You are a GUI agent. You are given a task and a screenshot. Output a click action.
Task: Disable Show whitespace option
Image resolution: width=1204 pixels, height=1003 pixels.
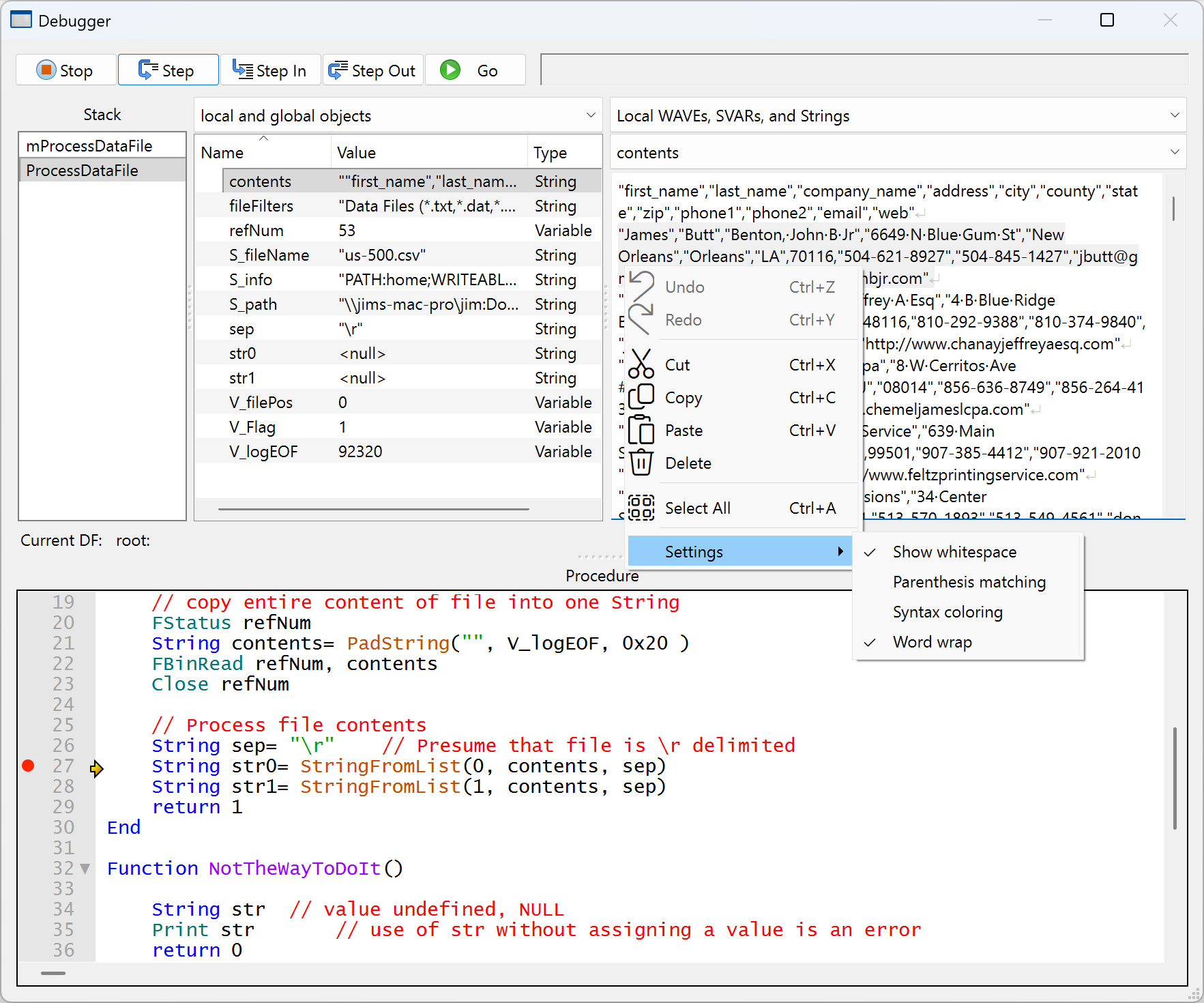[x=954, y=551]
